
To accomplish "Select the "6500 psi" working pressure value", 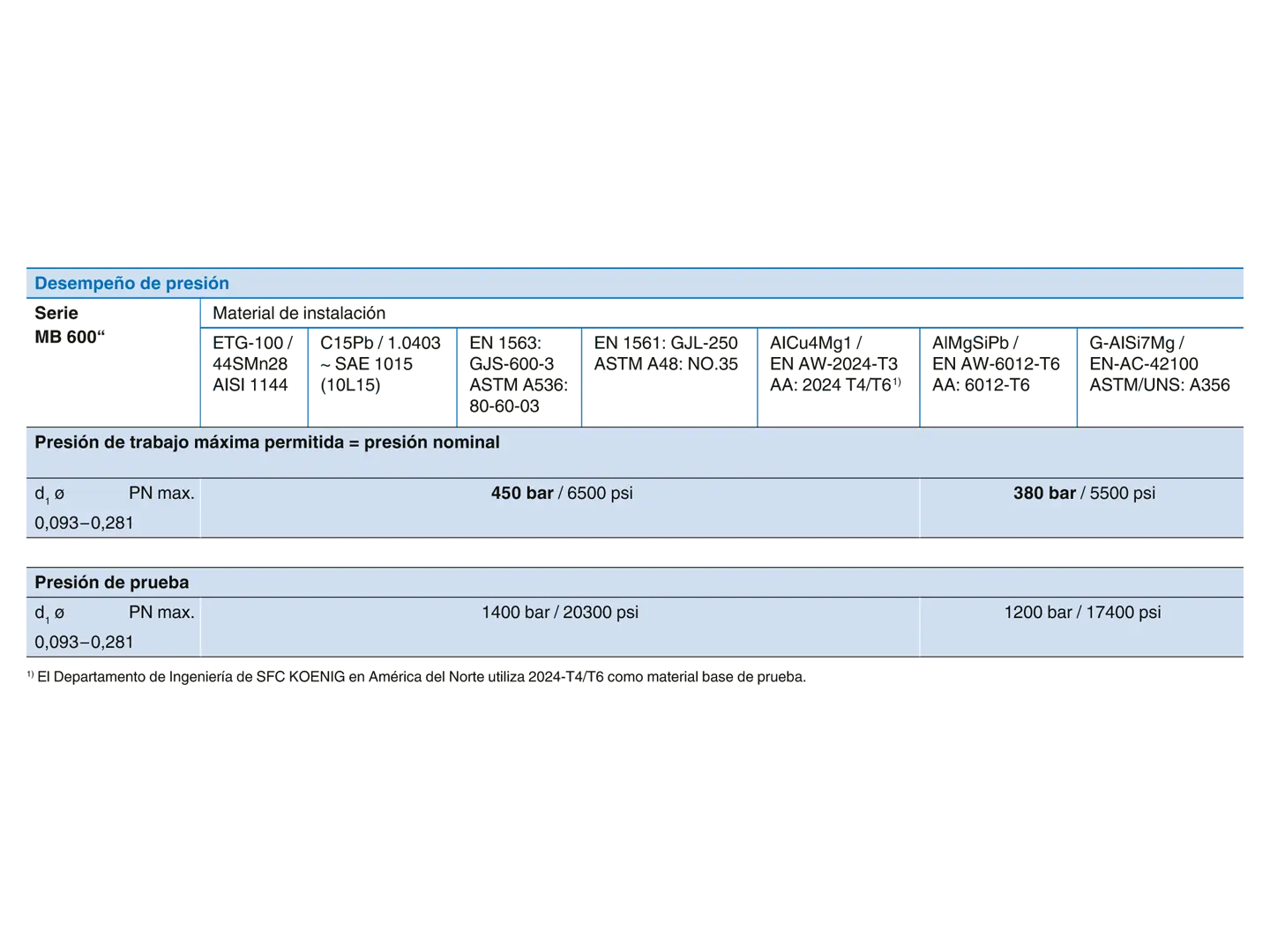I will point(600,494).
